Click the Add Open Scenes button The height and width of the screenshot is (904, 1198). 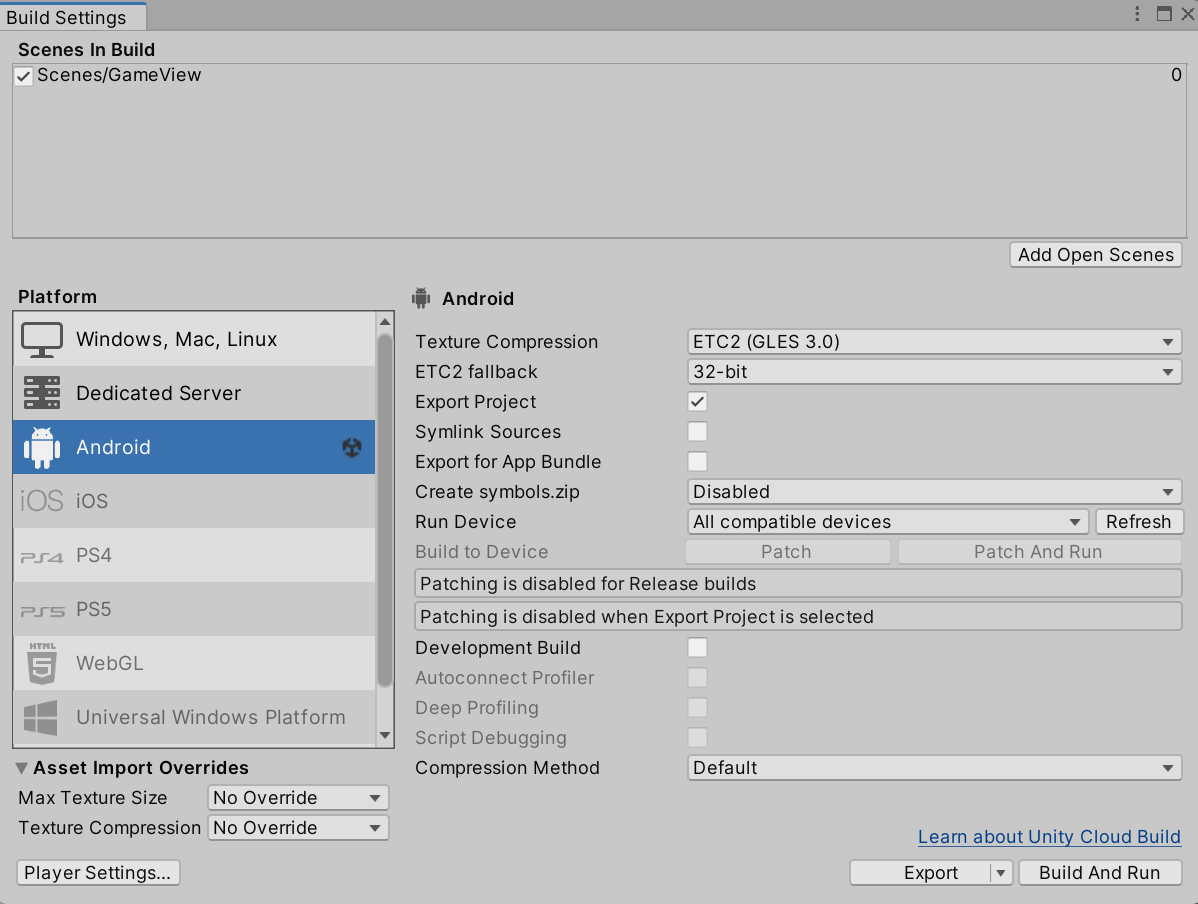(x=1095, y=254)
